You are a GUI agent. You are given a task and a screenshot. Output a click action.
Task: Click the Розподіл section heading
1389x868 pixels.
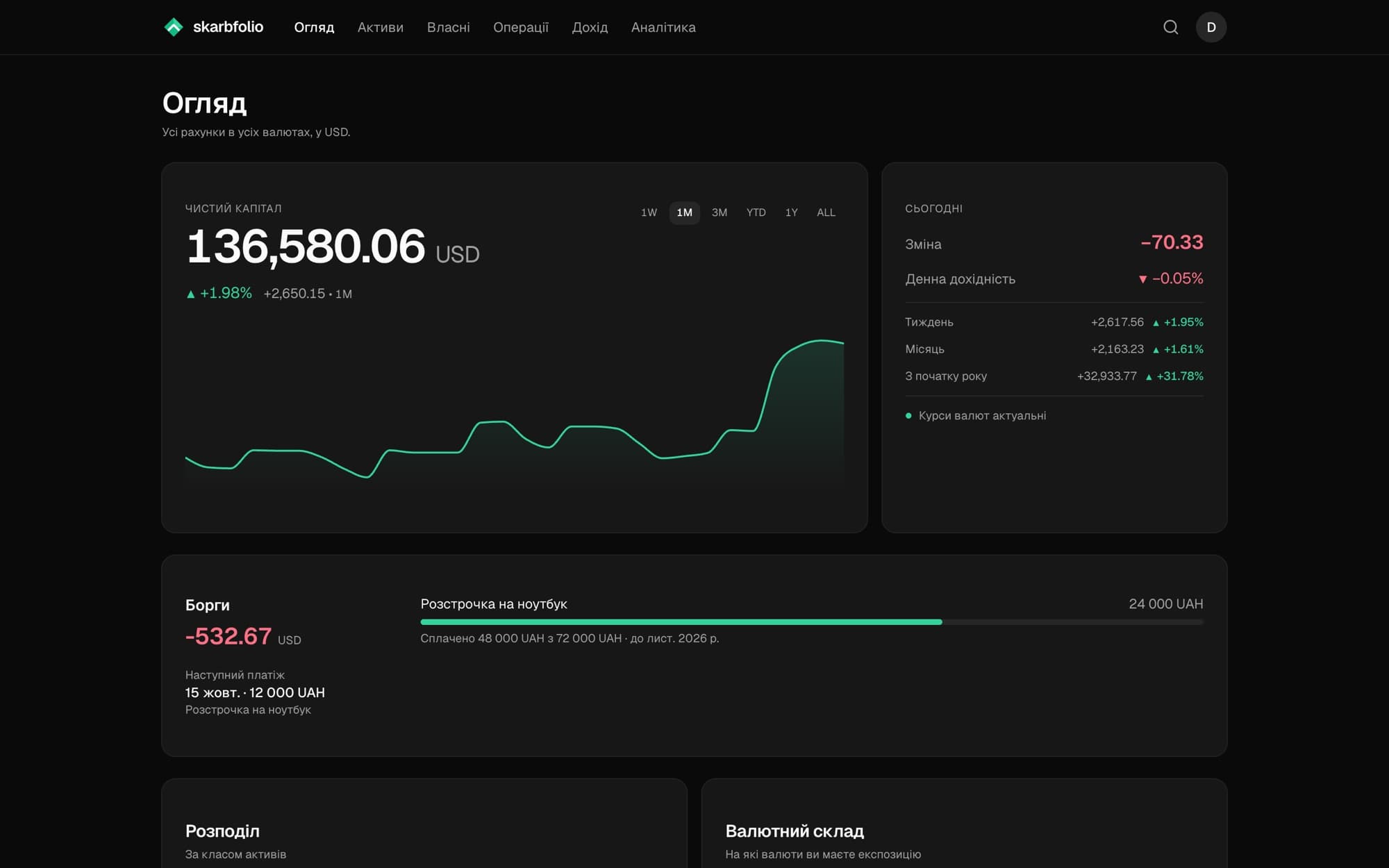coord(222,831)
